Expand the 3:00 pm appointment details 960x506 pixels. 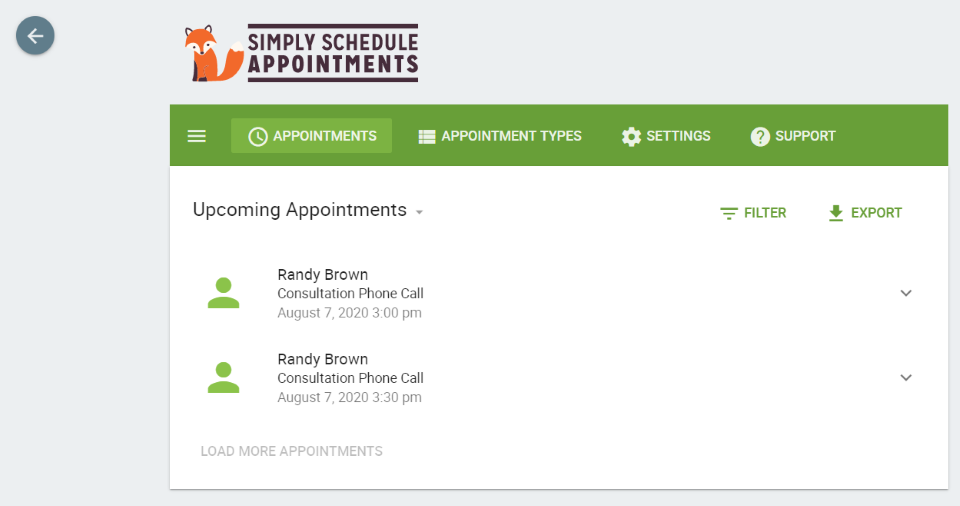[906, 293]
